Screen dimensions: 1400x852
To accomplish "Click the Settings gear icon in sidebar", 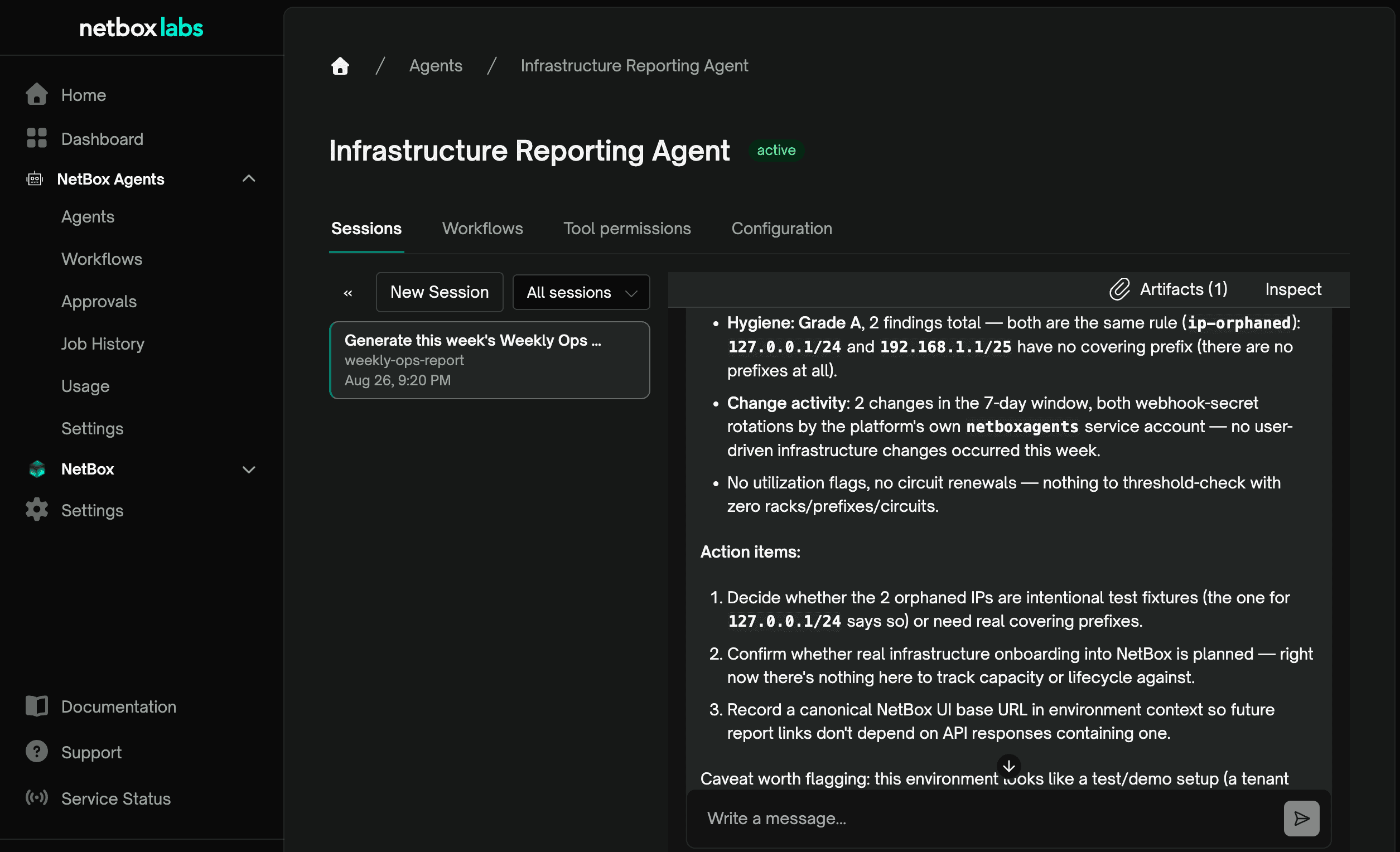I will 37,510.
